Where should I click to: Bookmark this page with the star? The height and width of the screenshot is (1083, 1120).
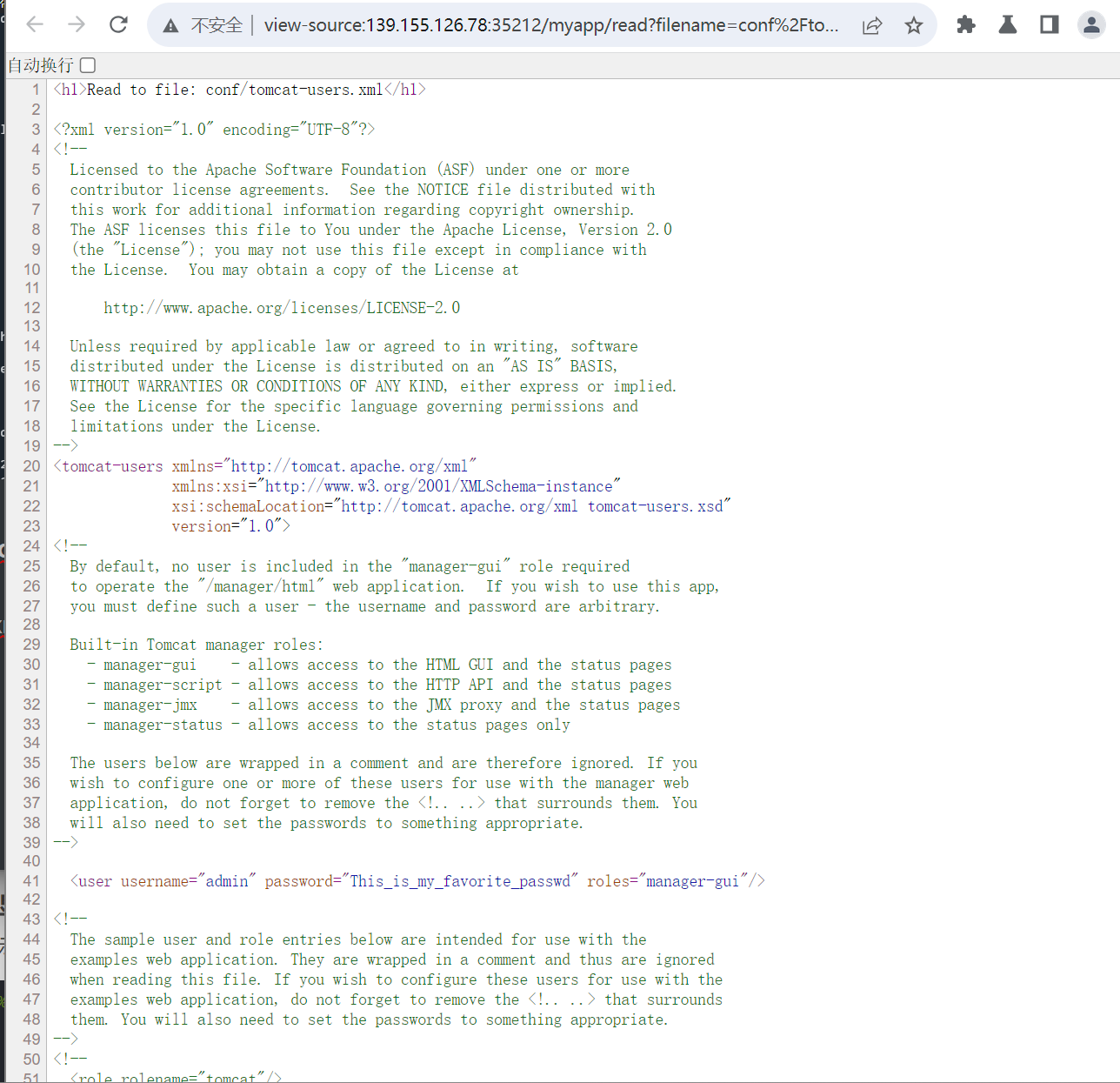tap(913, 25)
